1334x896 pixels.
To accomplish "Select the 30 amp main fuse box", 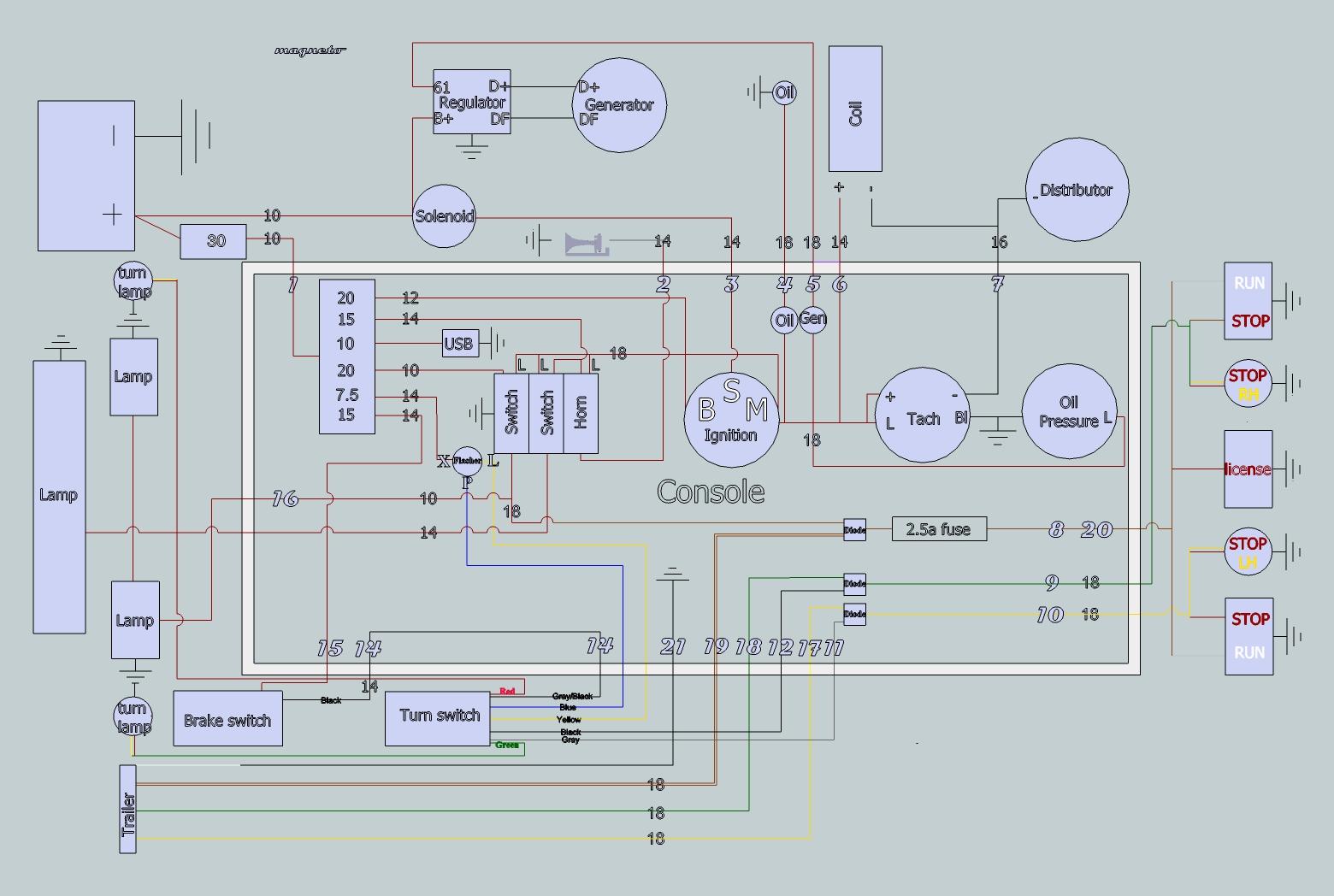I will (x=214, y=241).
